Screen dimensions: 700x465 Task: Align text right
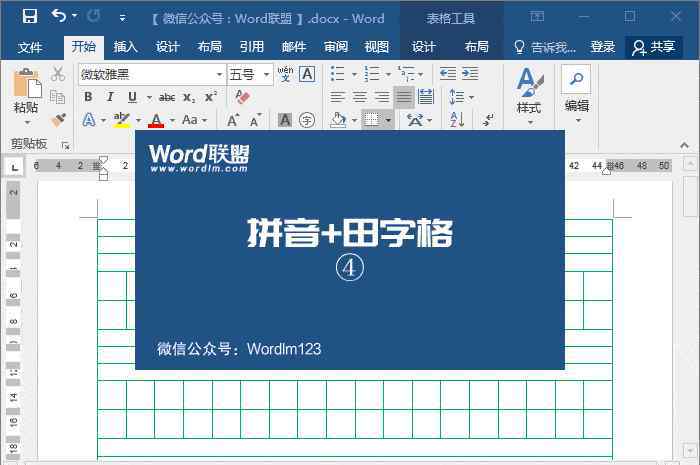(x=382, y=97)
